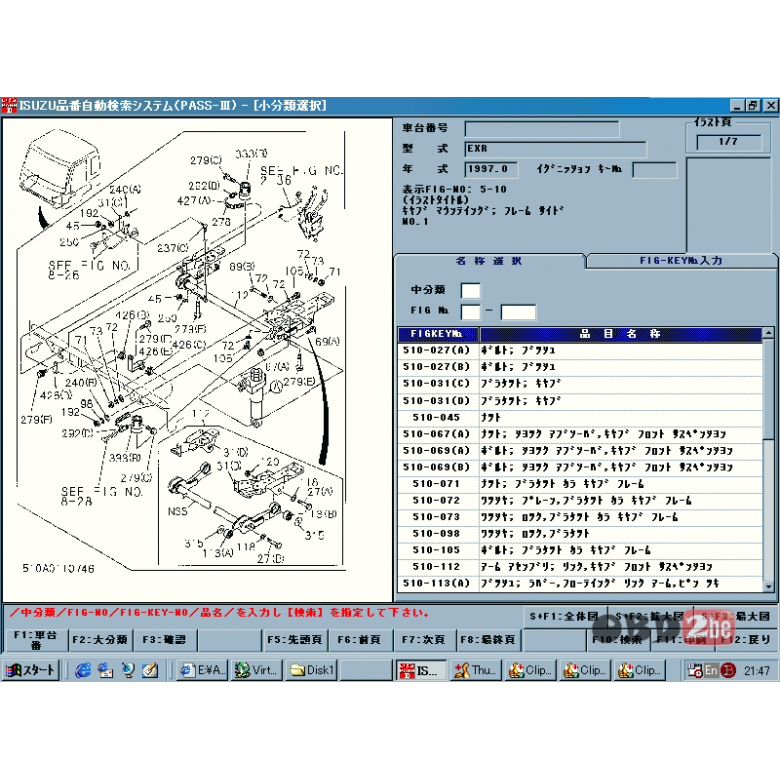Screen dimensions: 780x780
Task: Click the first FIG № input box
Action: click(471, 312)
